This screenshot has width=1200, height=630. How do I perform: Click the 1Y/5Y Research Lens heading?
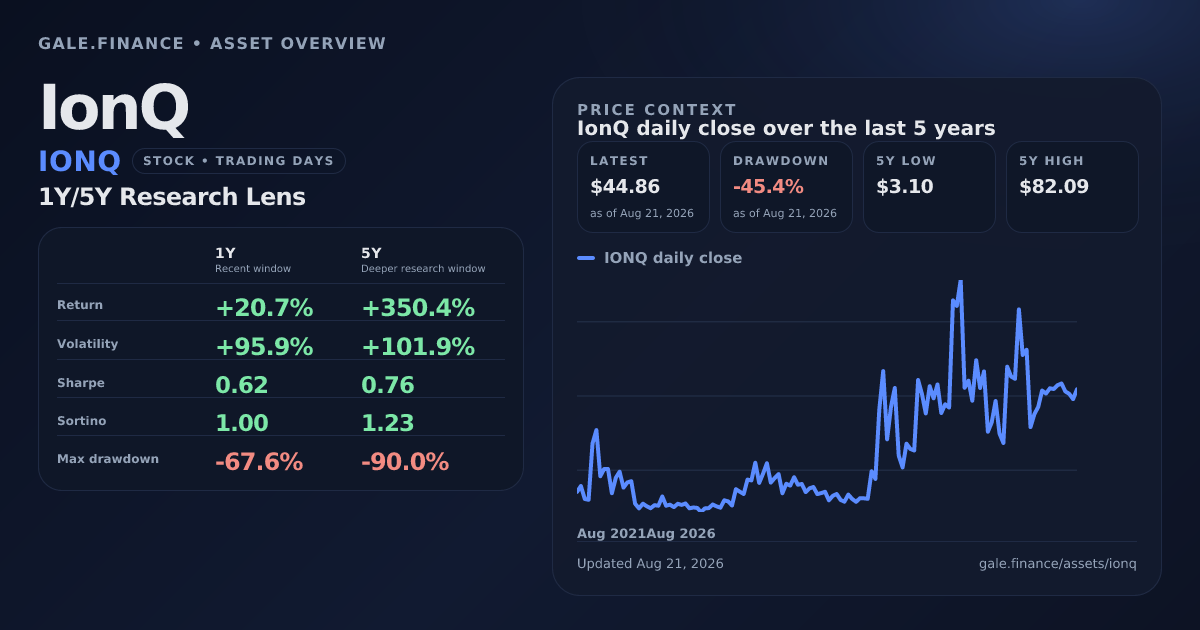pos(172,197)
